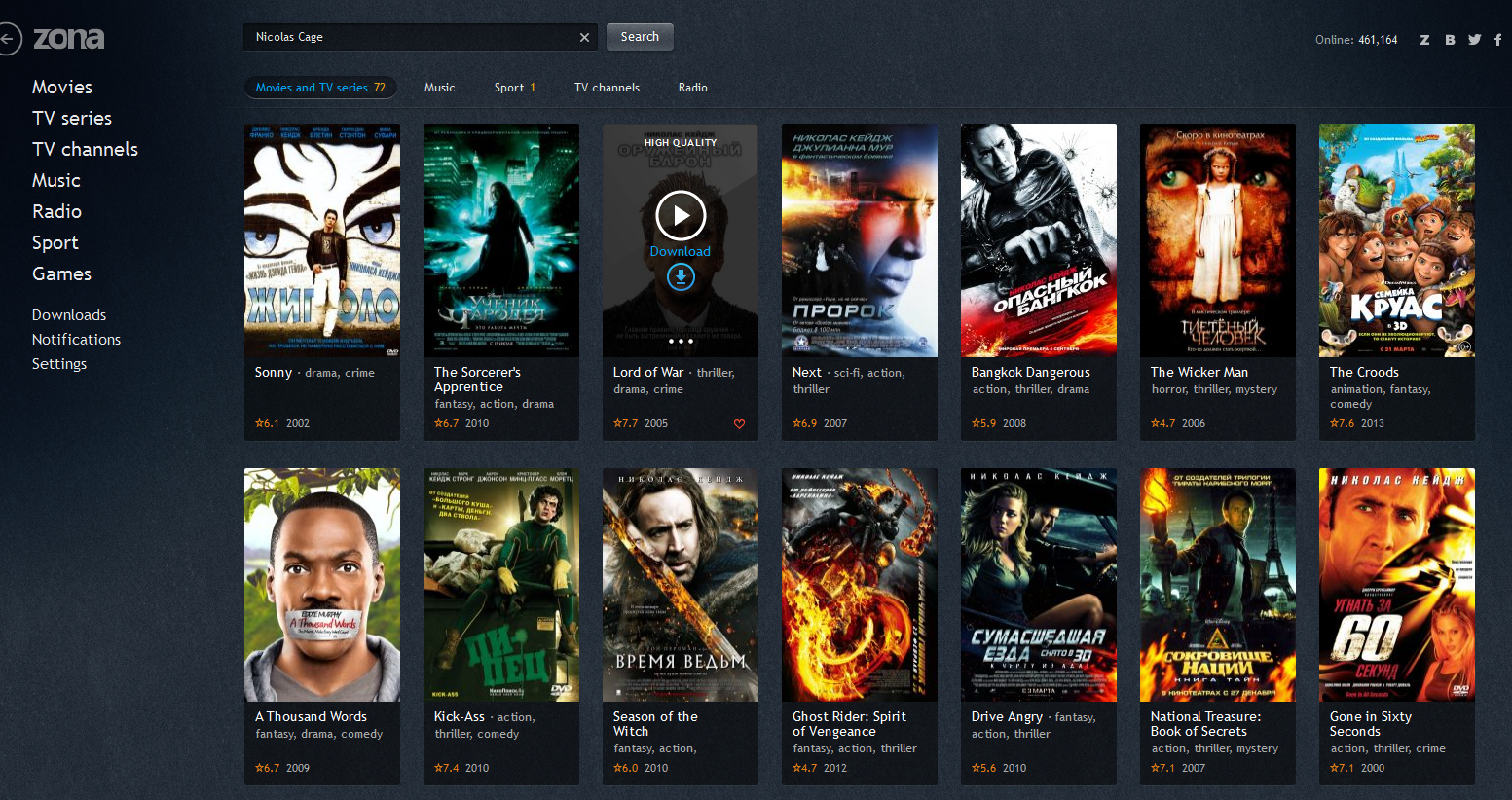Click the Kick-Ass title text
The image size is (1512, 800).
tap(460, 717)
